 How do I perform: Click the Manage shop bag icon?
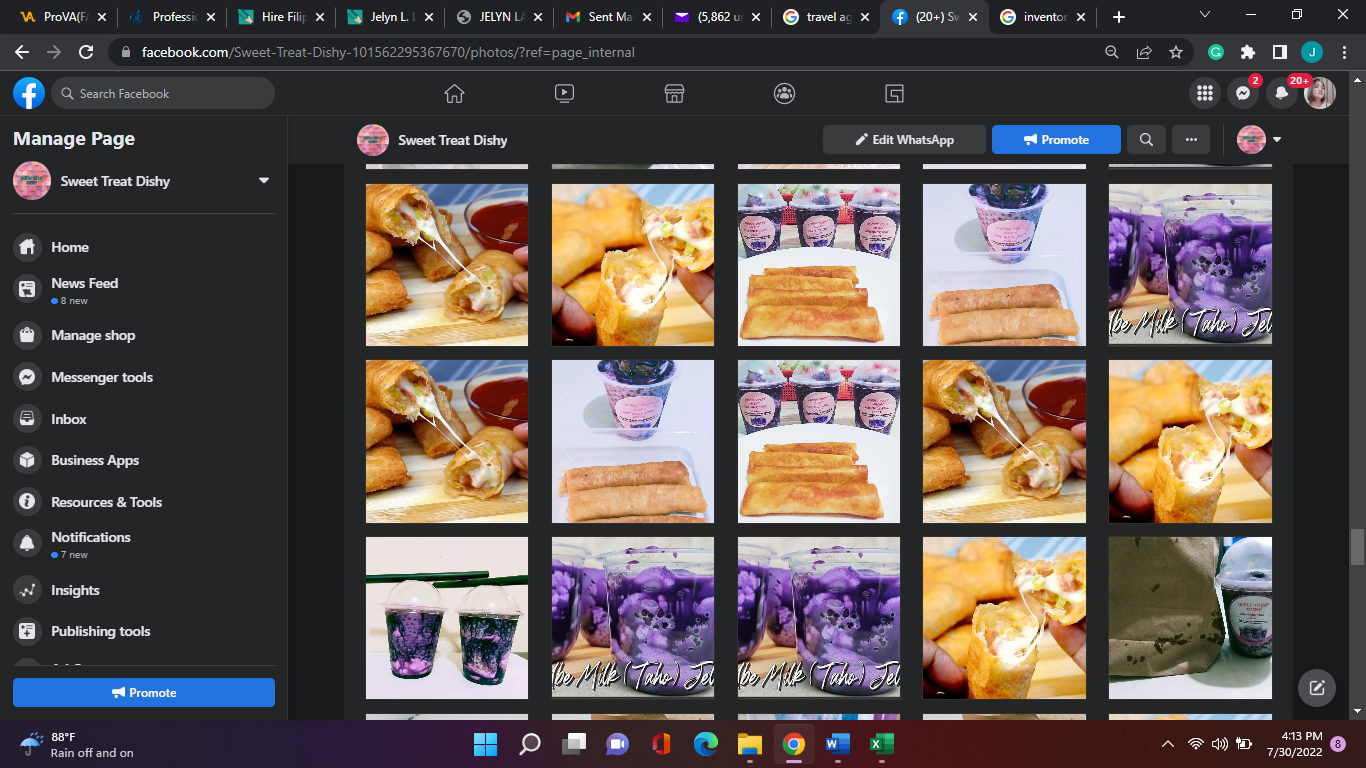[x=28, y=335]
